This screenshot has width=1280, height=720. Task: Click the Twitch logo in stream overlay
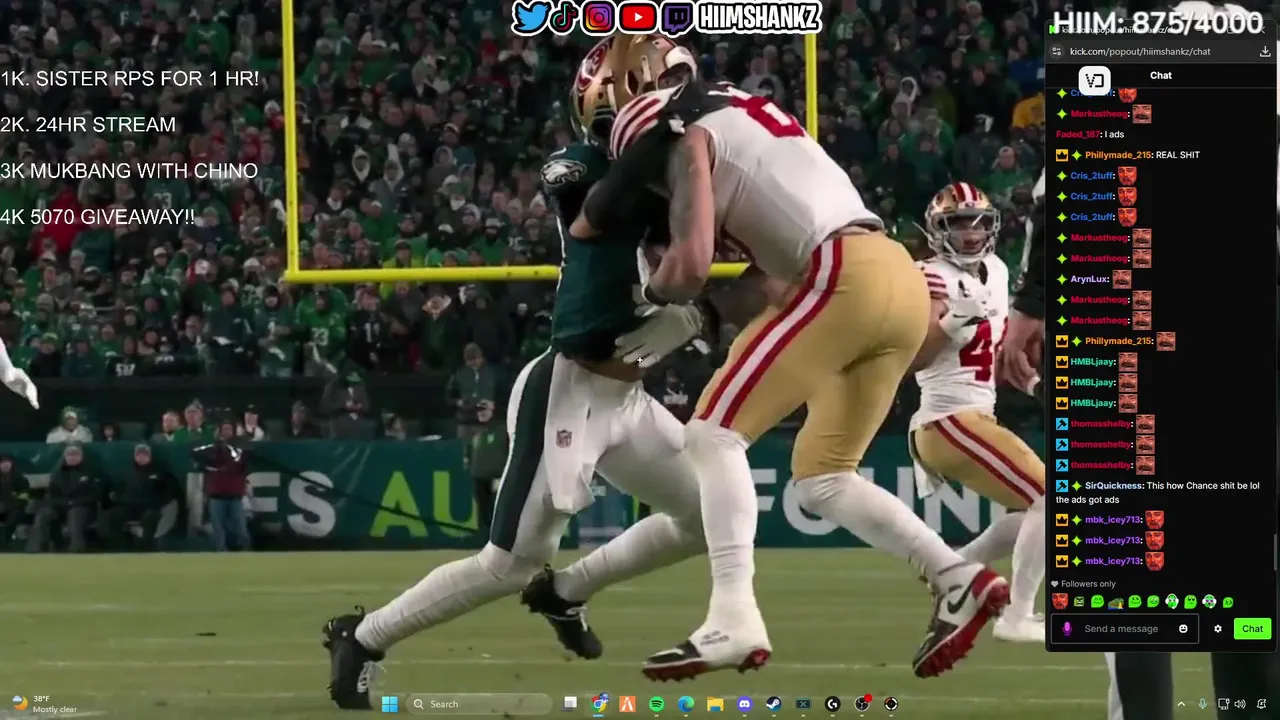tap(676, 18)
